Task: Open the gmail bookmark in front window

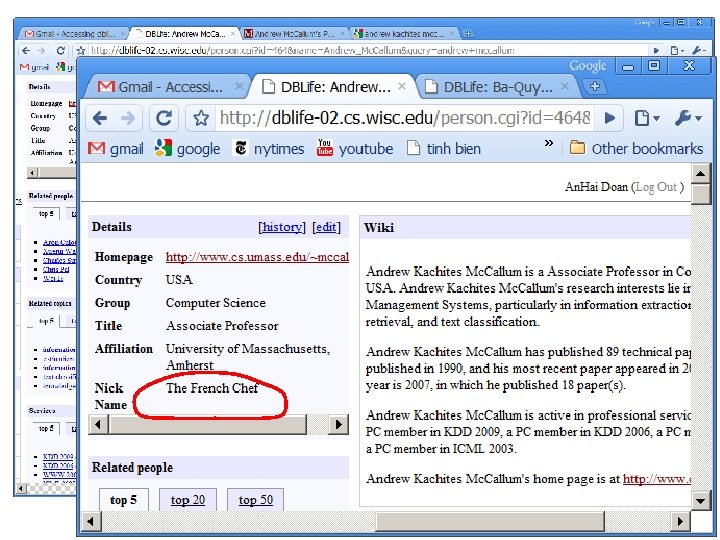Action: pos(116,148)
